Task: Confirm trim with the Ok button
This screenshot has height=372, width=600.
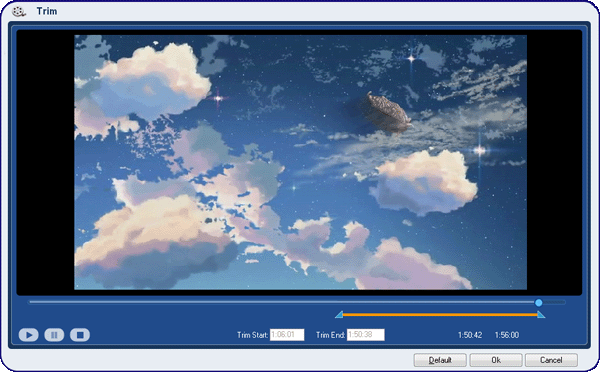Action: [x=496, y=360]
